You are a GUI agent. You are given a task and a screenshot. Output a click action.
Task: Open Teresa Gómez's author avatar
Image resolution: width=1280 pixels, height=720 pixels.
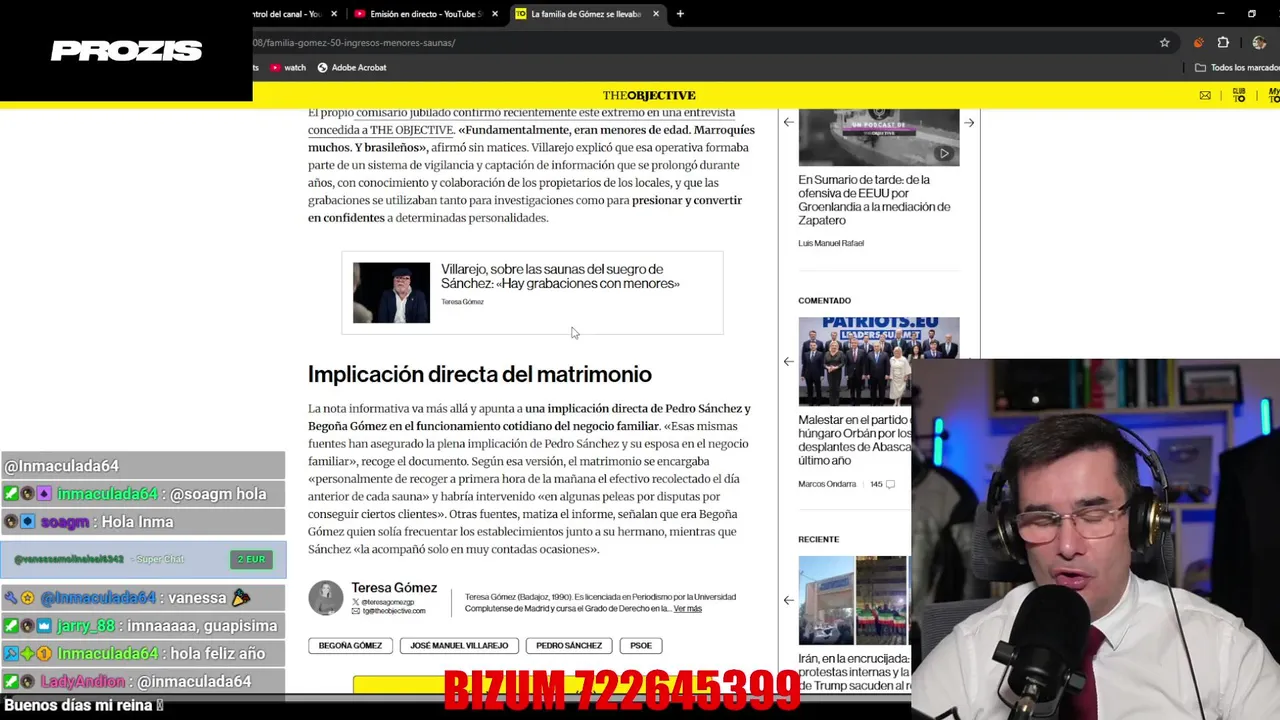pyautogui.click(x=325, y=597)
